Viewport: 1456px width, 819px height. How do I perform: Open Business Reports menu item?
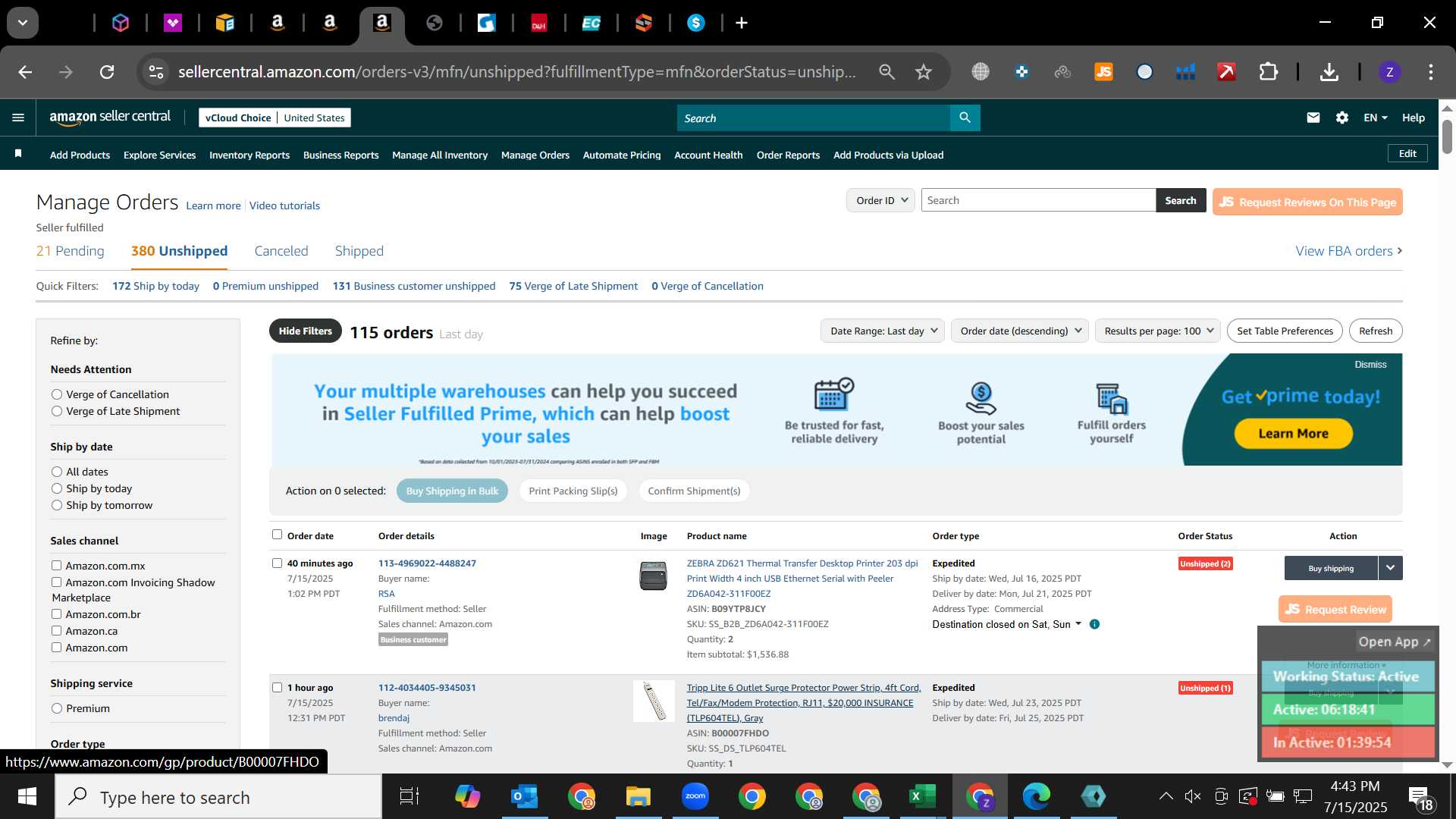pyautogui.click(x=340, y=155)
